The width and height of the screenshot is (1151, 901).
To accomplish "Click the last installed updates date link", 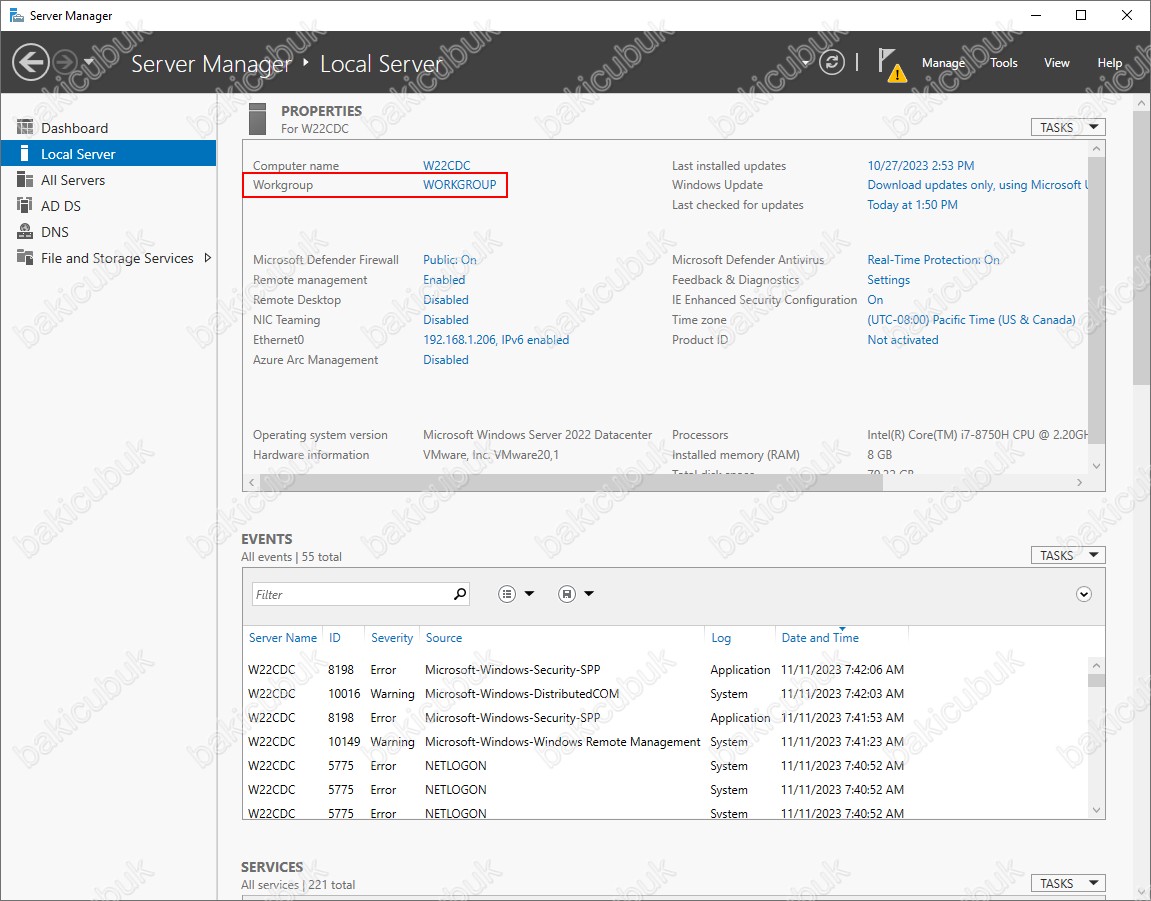I will click(921, 166).
